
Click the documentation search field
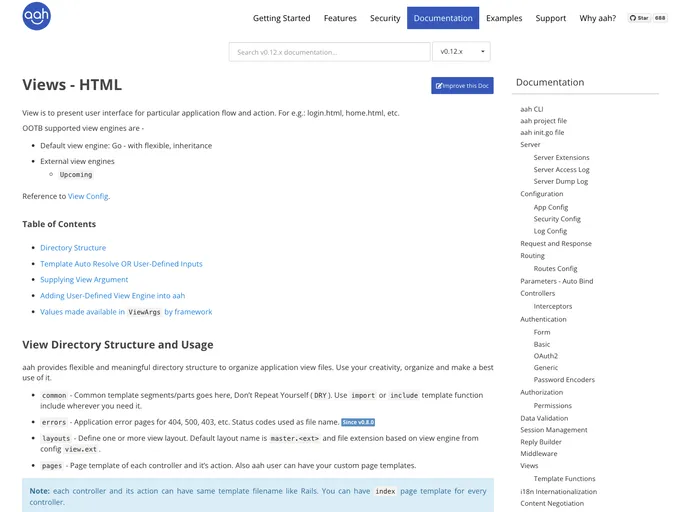tap(329, 52)
